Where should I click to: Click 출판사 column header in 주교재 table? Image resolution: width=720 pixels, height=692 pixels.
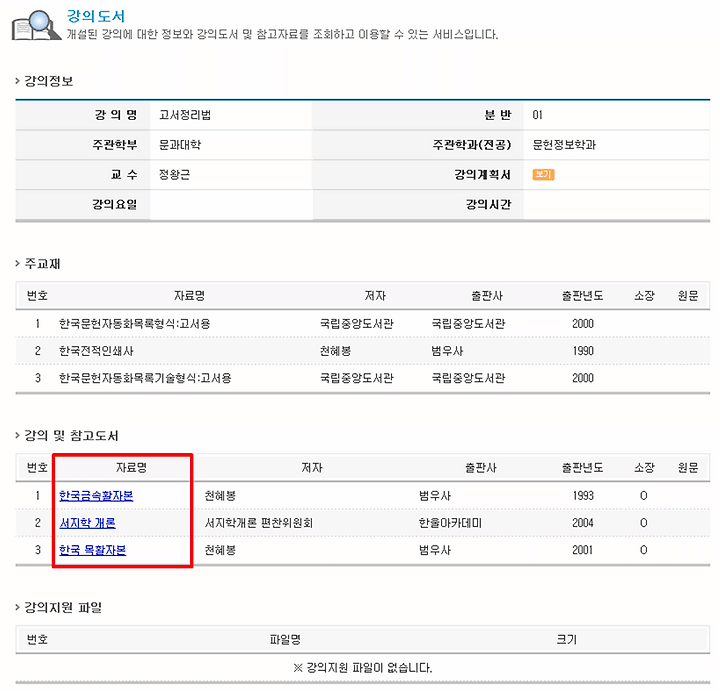[487, 295]
